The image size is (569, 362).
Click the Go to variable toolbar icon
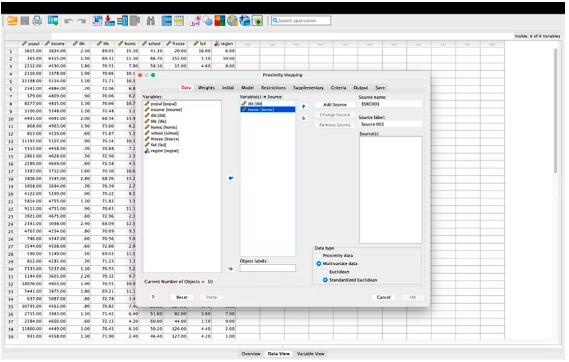(x=110, y=21)
